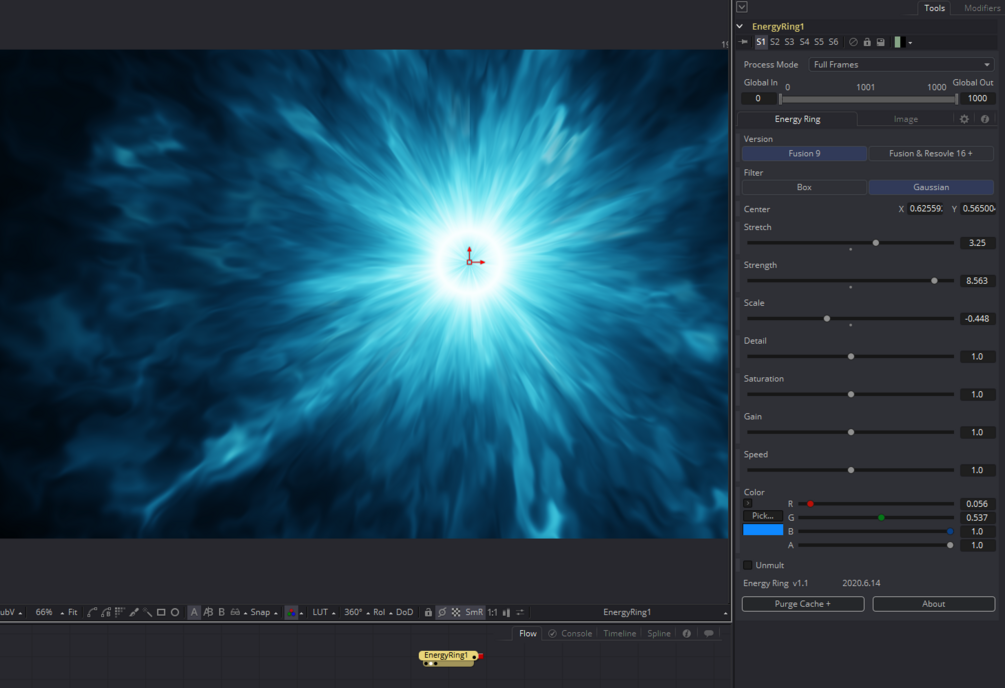Viewport: 1005px width, 688px height.
Task: Toggle viewer buffer B
Action: 222,612
